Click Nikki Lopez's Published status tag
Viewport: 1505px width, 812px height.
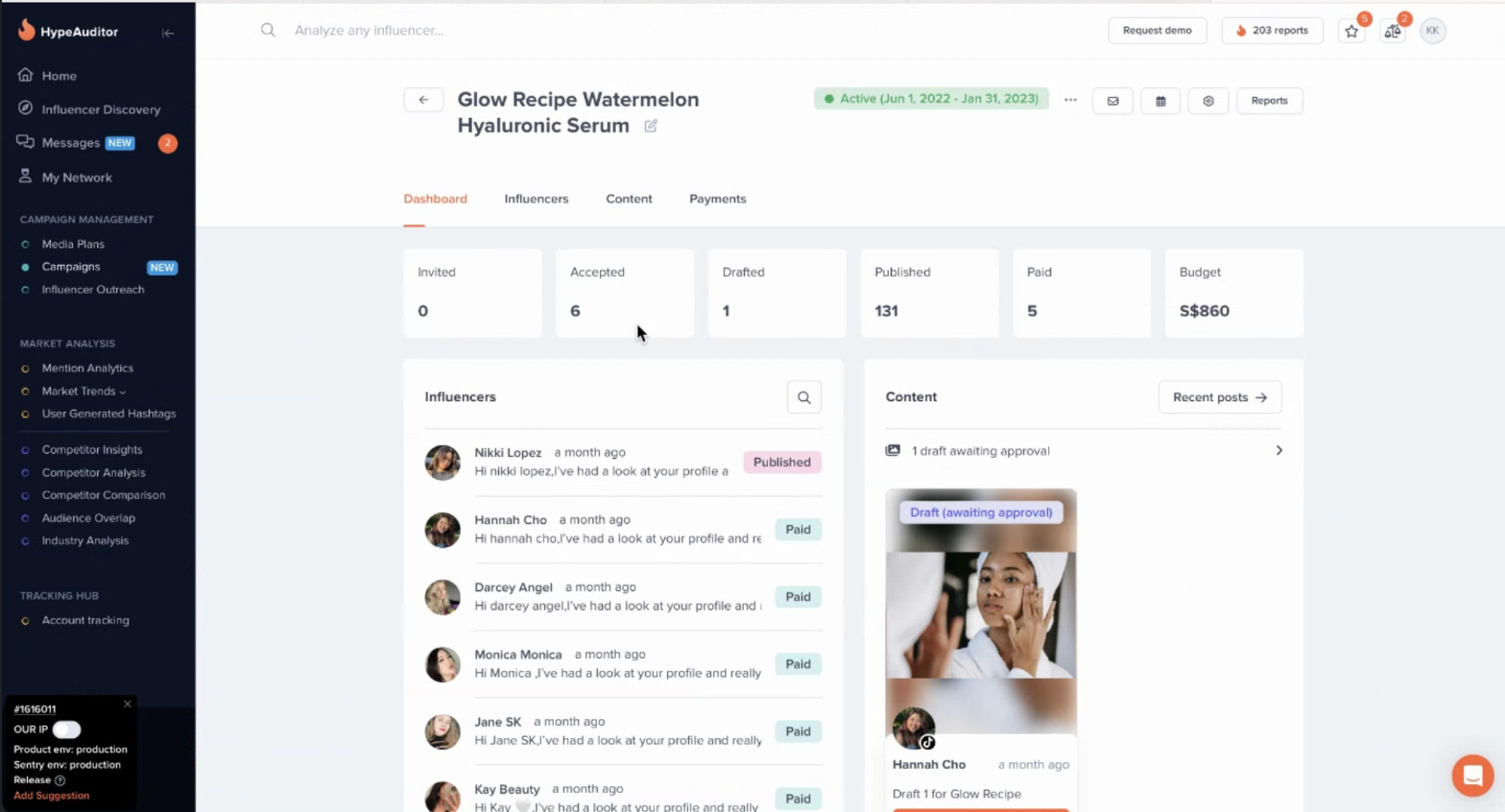click(782, 463)
